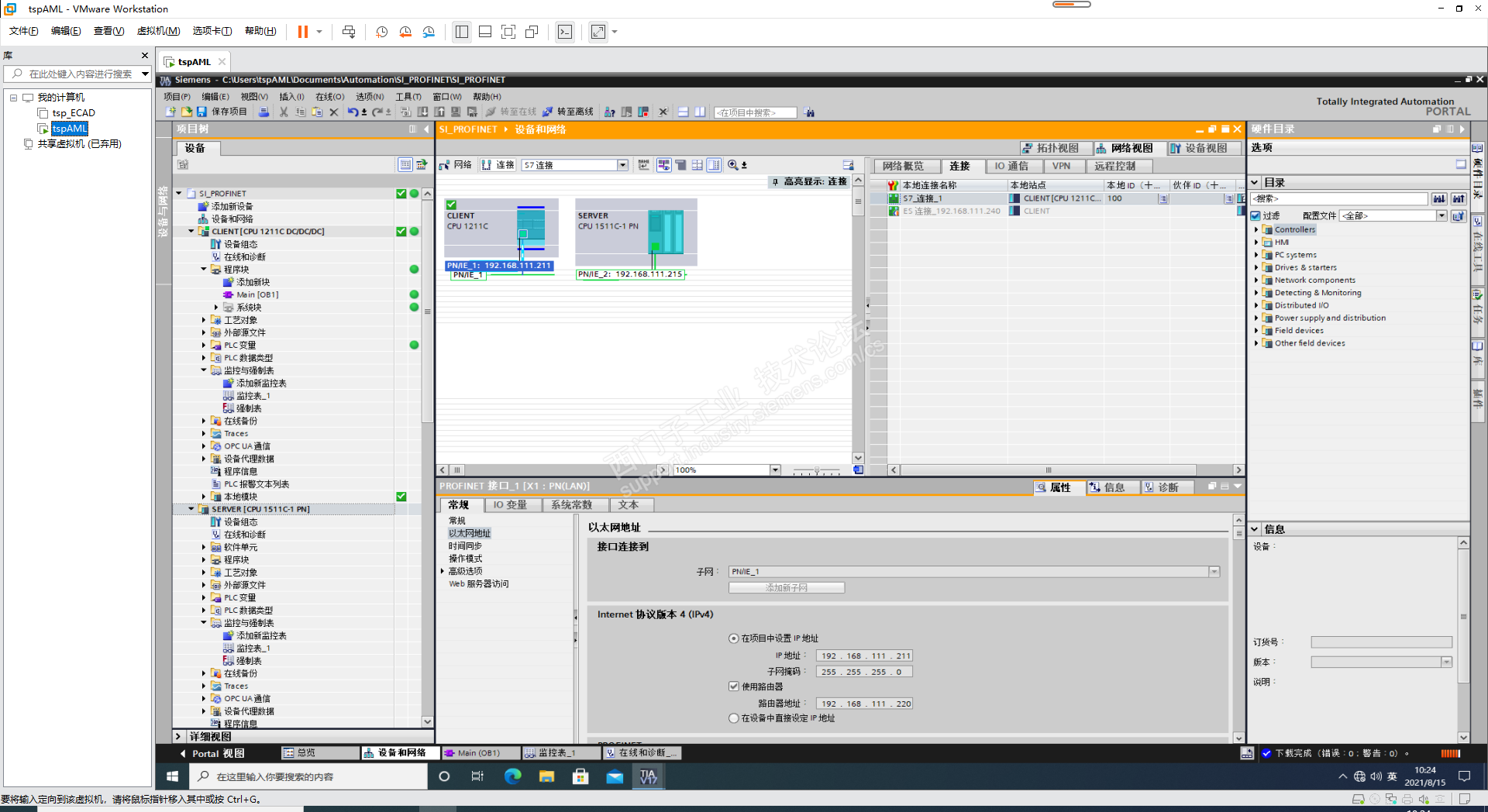Screen dimensions: 1488x812
Task: Open the 配置文件 profile dropdown
Action: [x=1441, y=215]
